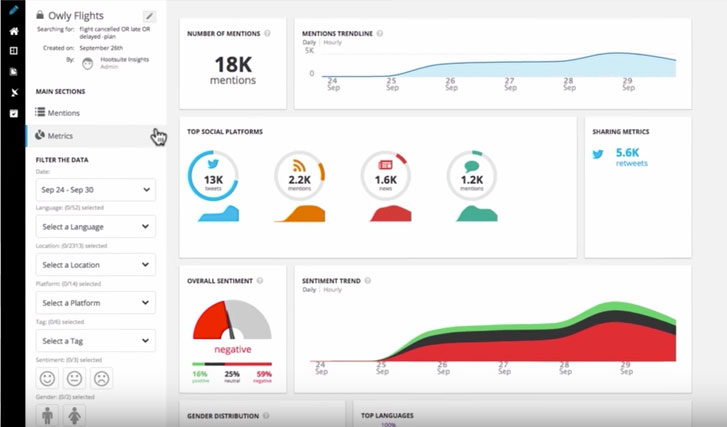727x427 pixels.
Task: Switch Mentions Trendline to Hourly
Action: (332, 42)
